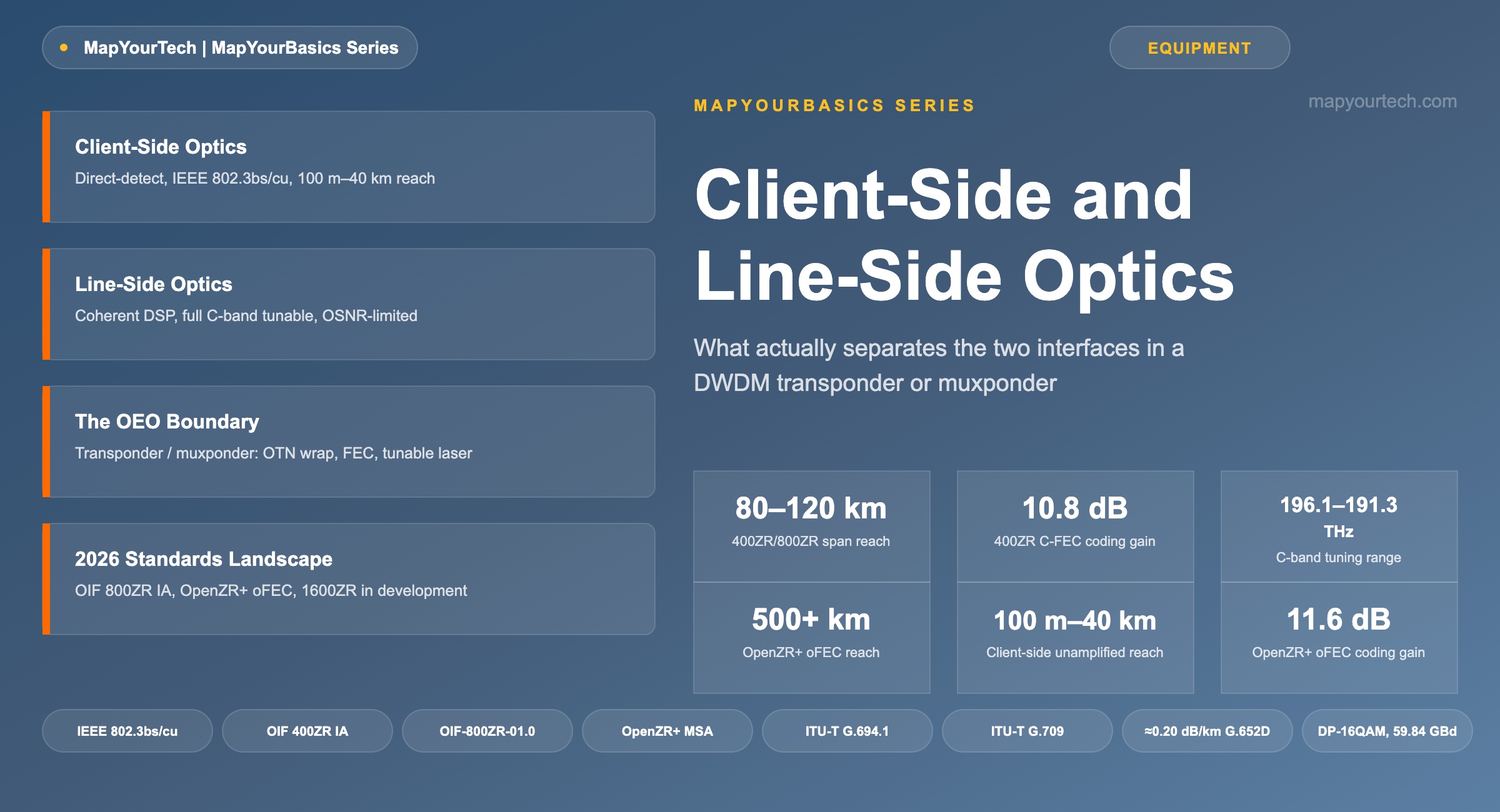Viewport: 1500px width, 812px height.
Task: Click the 500+ km OpenZR+ reach tile
Action: click(811, 638)
